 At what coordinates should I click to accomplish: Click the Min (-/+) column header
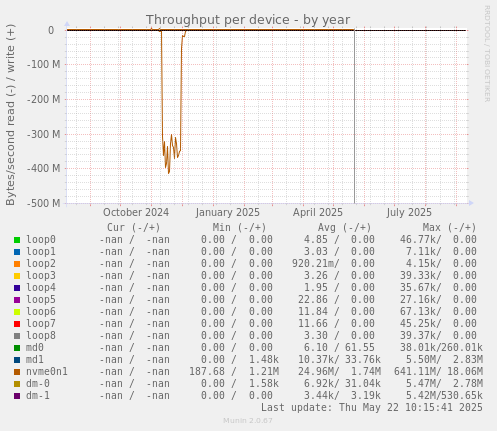(x=239, y=228)
